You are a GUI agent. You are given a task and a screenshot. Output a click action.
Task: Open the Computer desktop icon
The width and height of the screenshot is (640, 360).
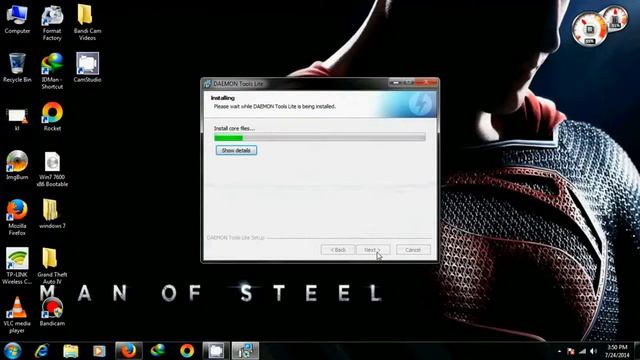pyautogui.click(x=17, y=19)
